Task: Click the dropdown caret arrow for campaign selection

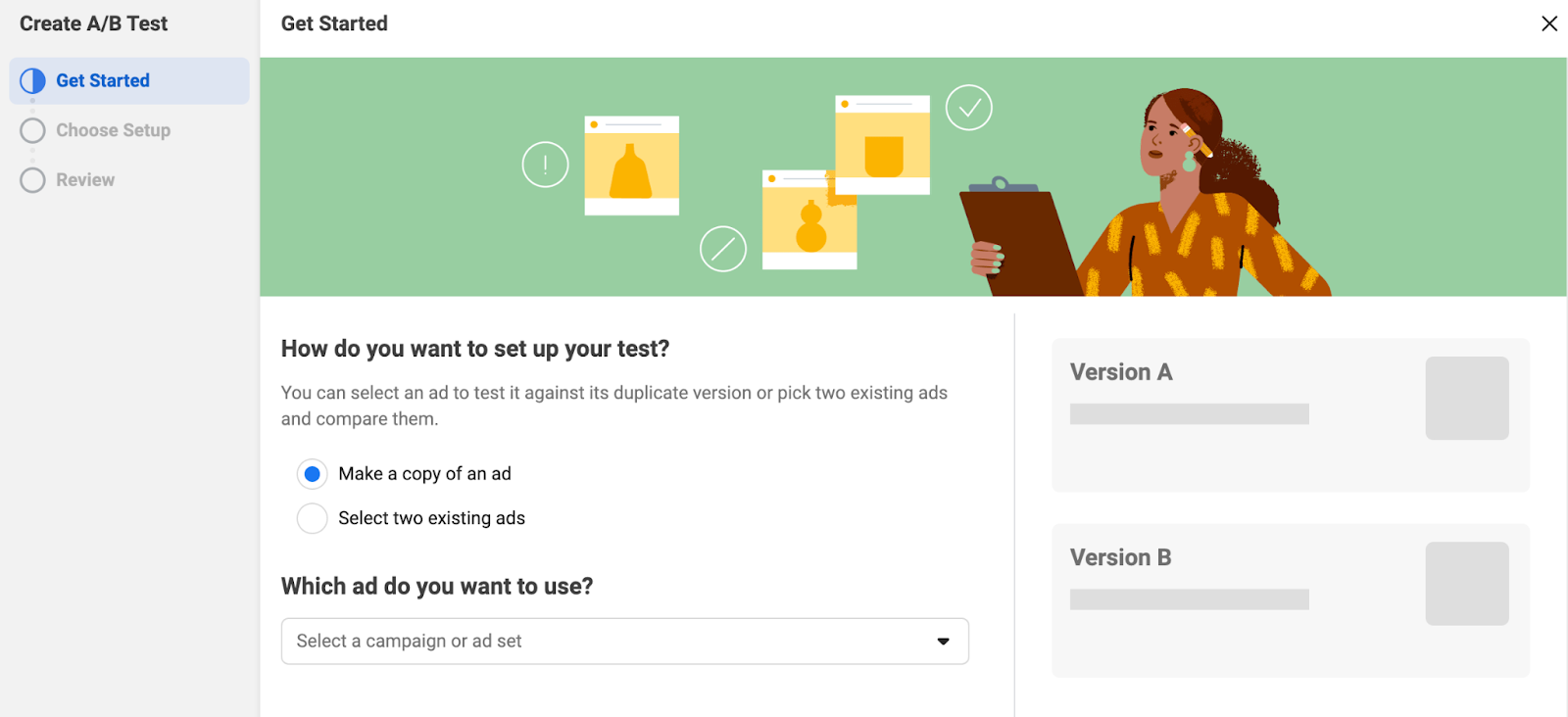Action: pos(943,642)
